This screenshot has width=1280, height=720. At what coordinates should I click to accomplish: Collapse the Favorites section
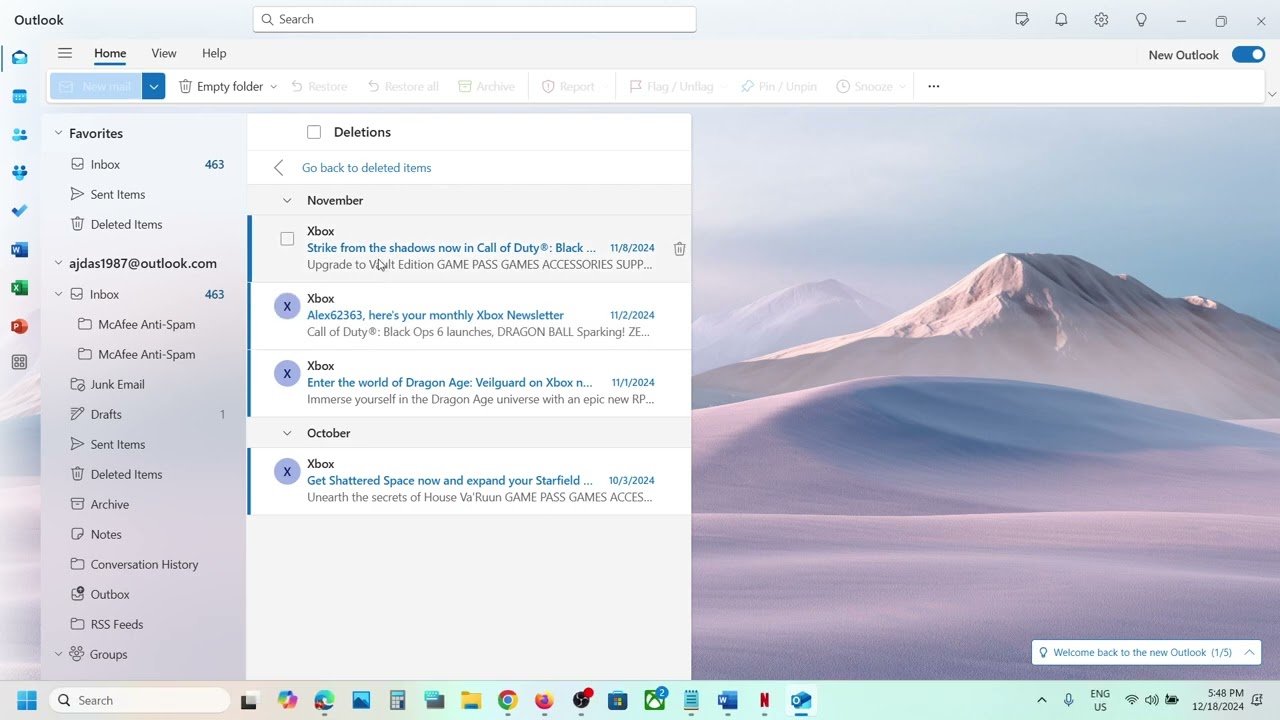click(x=58, y=133)
